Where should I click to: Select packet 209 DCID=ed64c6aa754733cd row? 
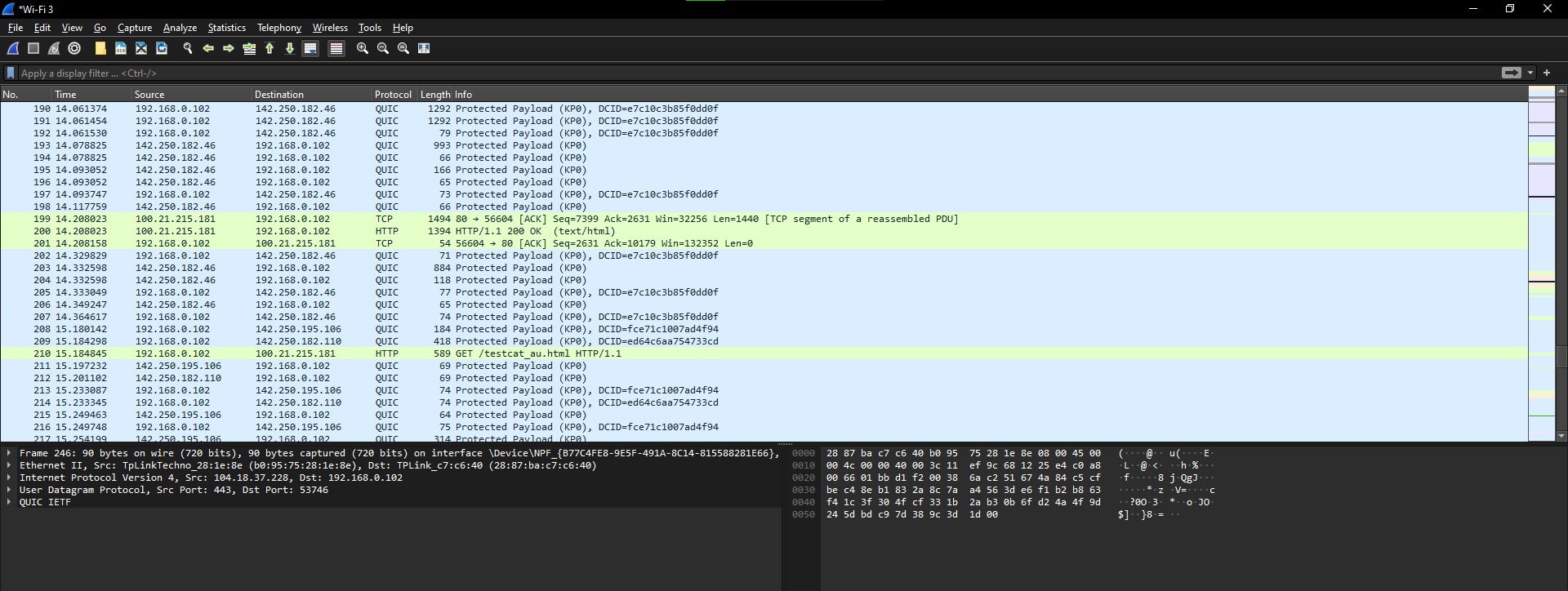click(764, 341)
